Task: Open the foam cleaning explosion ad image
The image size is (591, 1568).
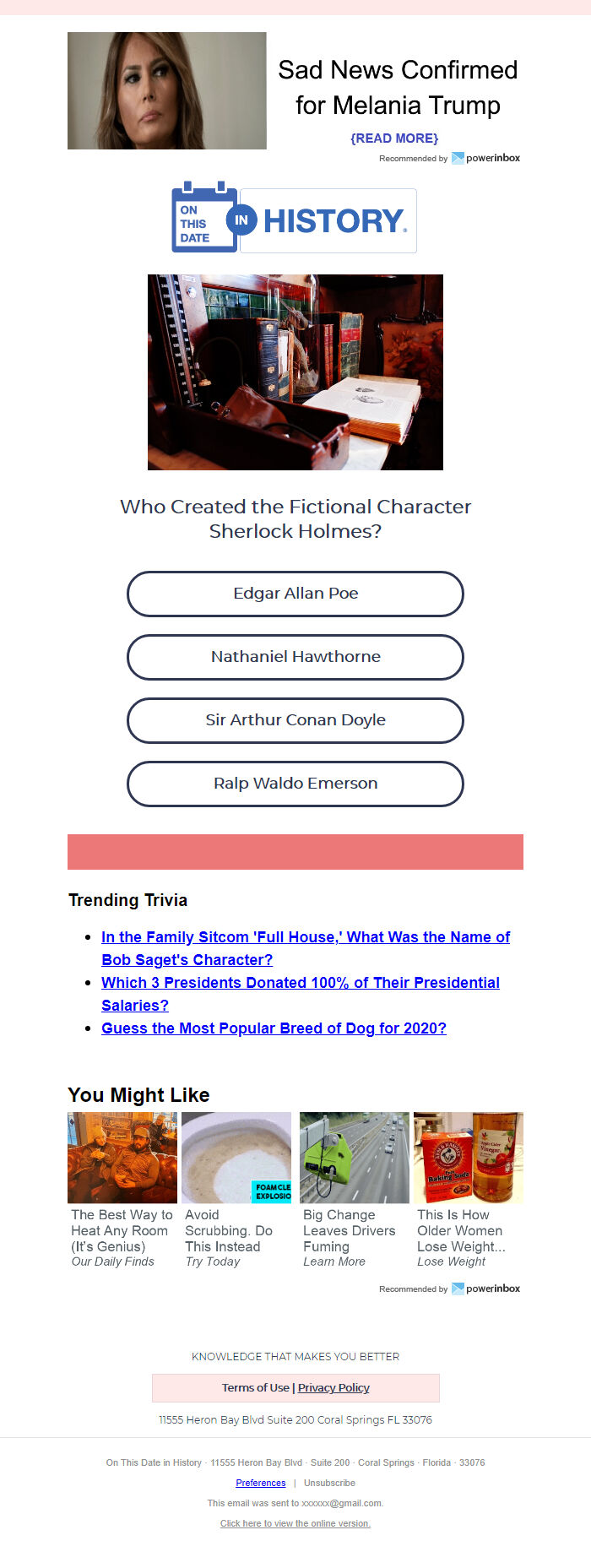Action: pyautogui.click(x=236, y=1158)
